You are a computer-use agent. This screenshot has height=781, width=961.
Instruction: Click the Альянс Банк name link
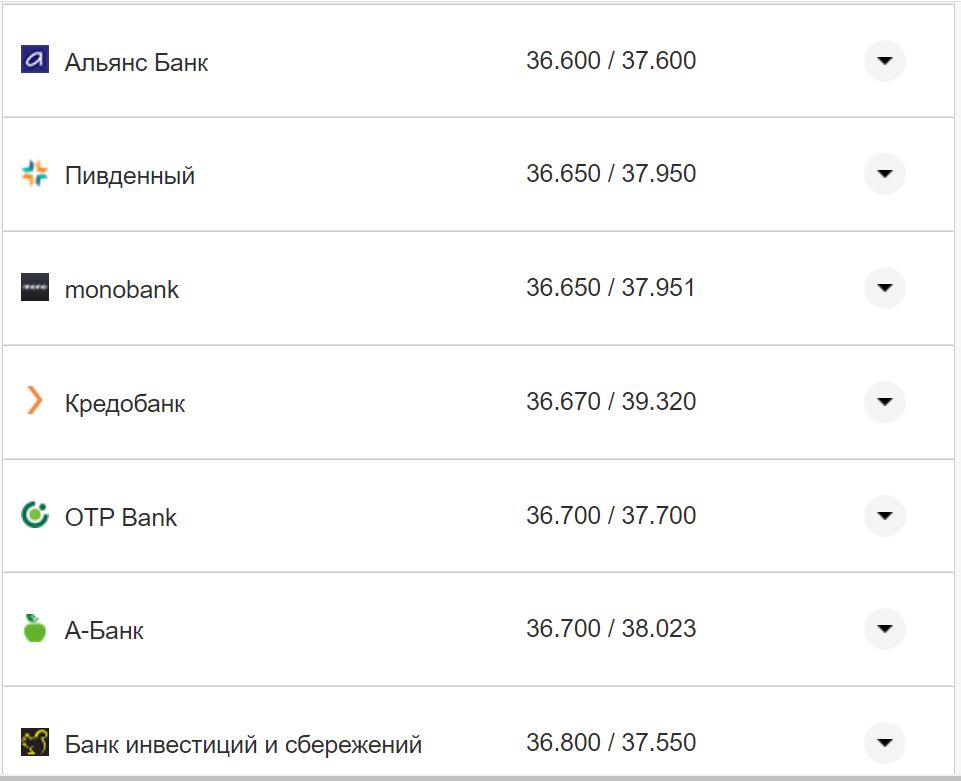click(134, 62)
